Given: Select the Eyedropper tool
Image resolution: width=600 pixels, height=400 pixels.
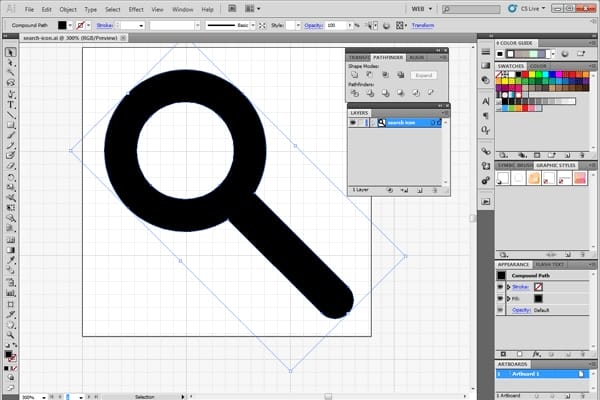Looking at the screenshot, I should tap(11, 260).
